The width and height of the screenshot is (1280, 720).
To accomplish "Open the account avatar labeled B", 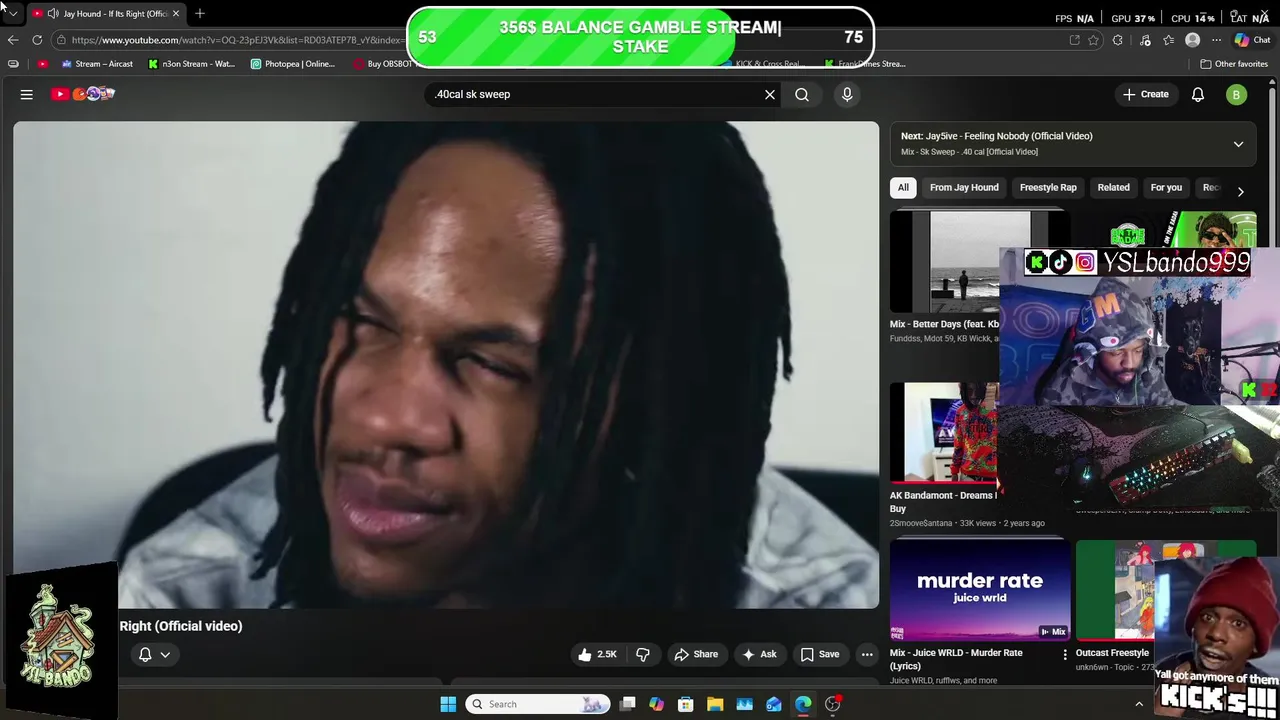I will click(1237, 94).
